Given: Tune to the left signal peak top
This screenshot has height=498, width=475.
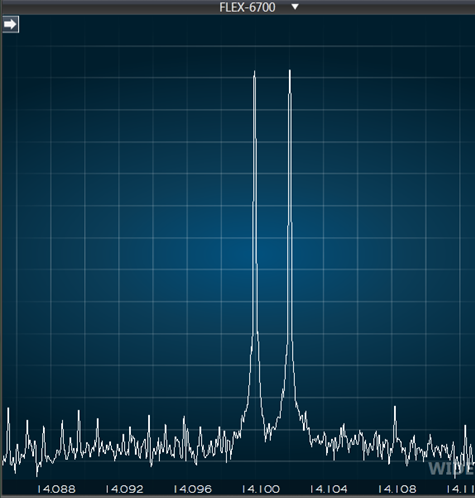Looking at the screenshot, I should 255,72.
